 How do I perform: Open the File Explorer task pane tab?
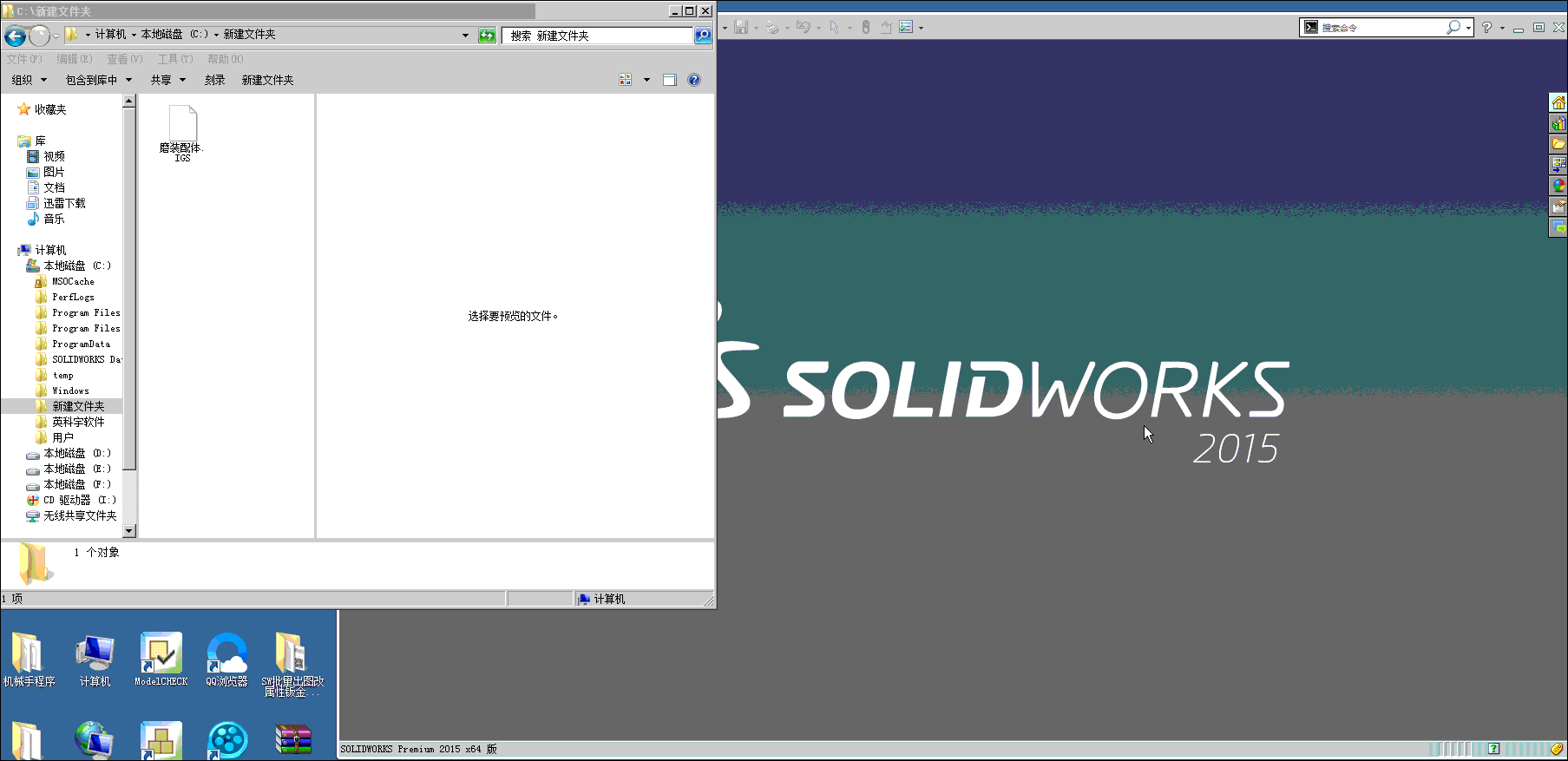click(x=1558, y=144)
